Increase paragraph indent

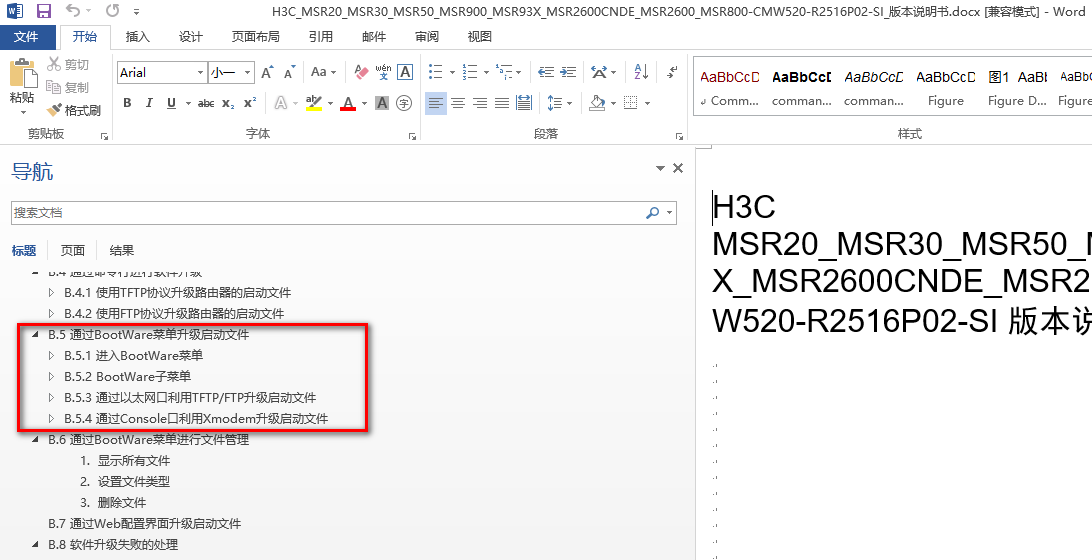point(568,72)
